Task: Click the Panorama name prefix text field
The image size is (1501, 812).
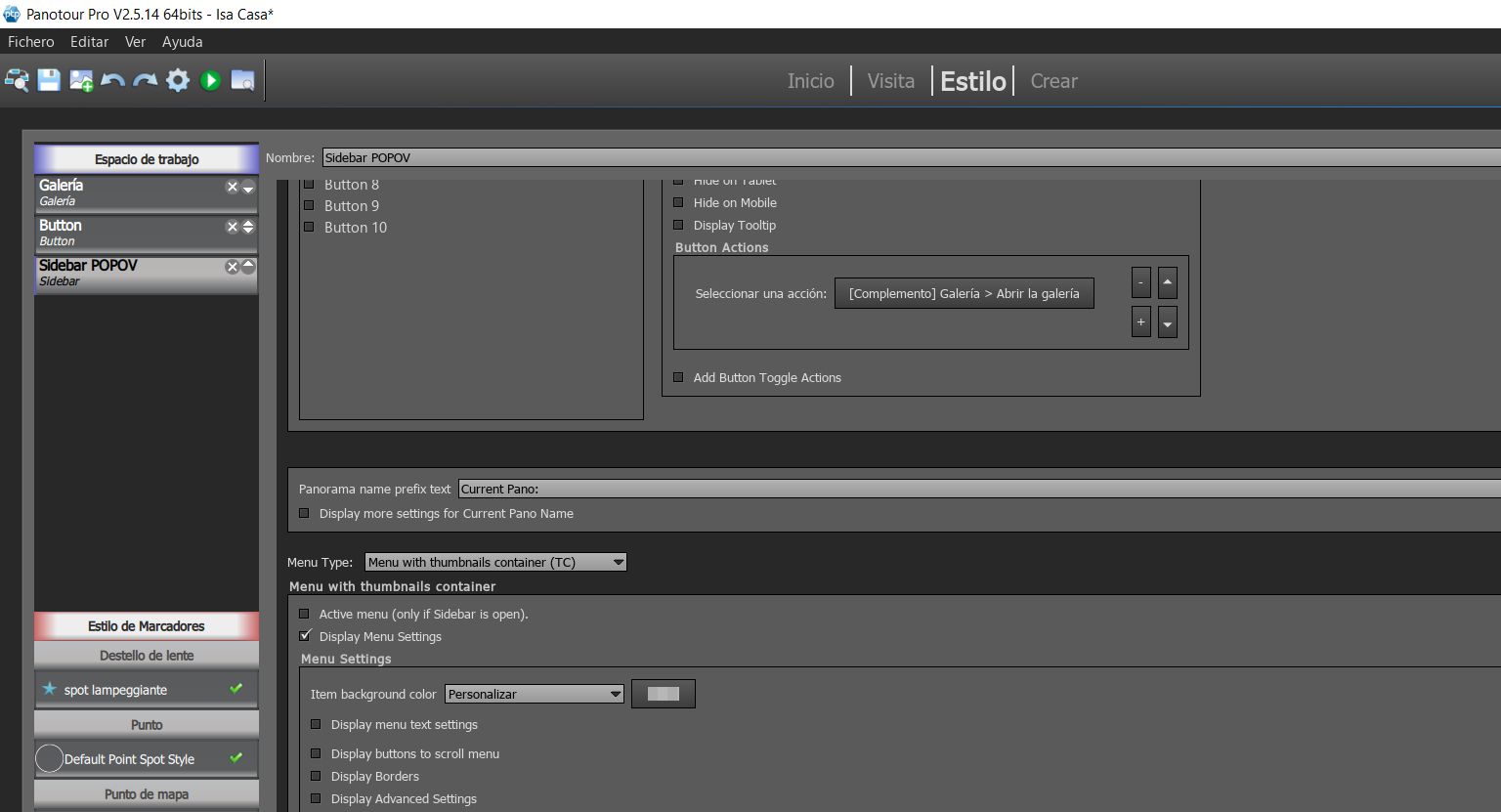Action: 977,489
